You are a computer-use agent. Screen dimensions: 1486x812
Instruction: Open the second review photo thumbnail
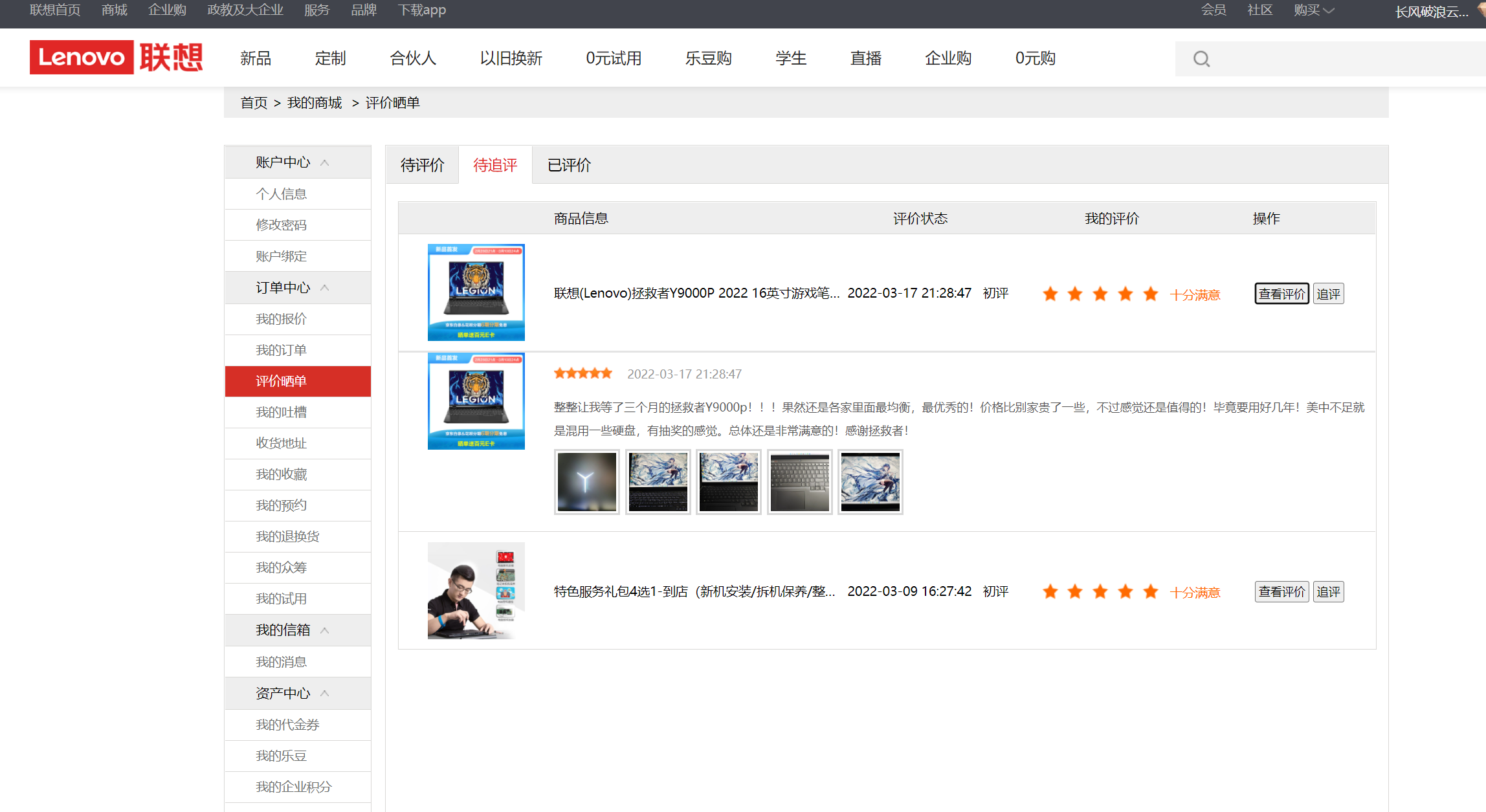(658, 482)
